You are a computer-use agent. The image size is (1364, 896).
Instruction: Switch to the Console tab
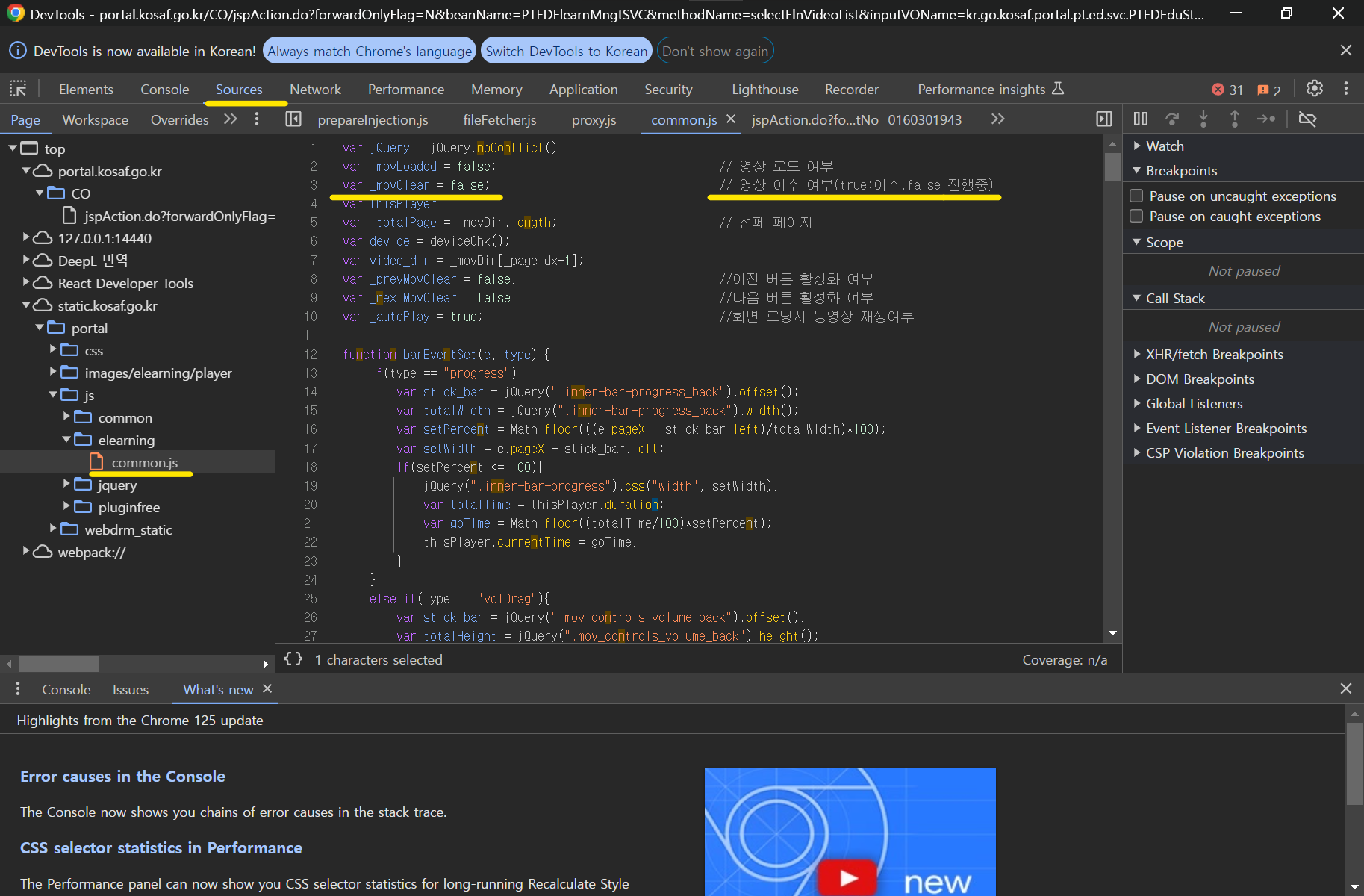pos(164,90)
